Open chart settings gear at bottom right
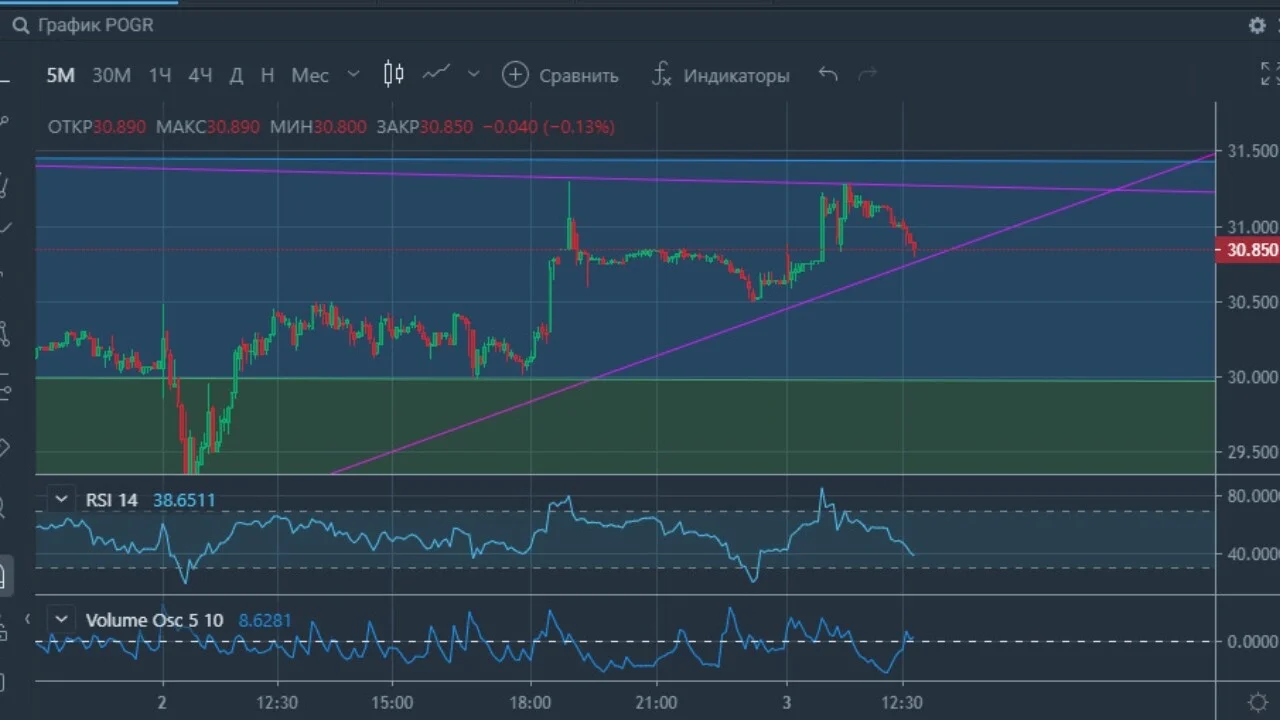 (x=1258, y=701)
